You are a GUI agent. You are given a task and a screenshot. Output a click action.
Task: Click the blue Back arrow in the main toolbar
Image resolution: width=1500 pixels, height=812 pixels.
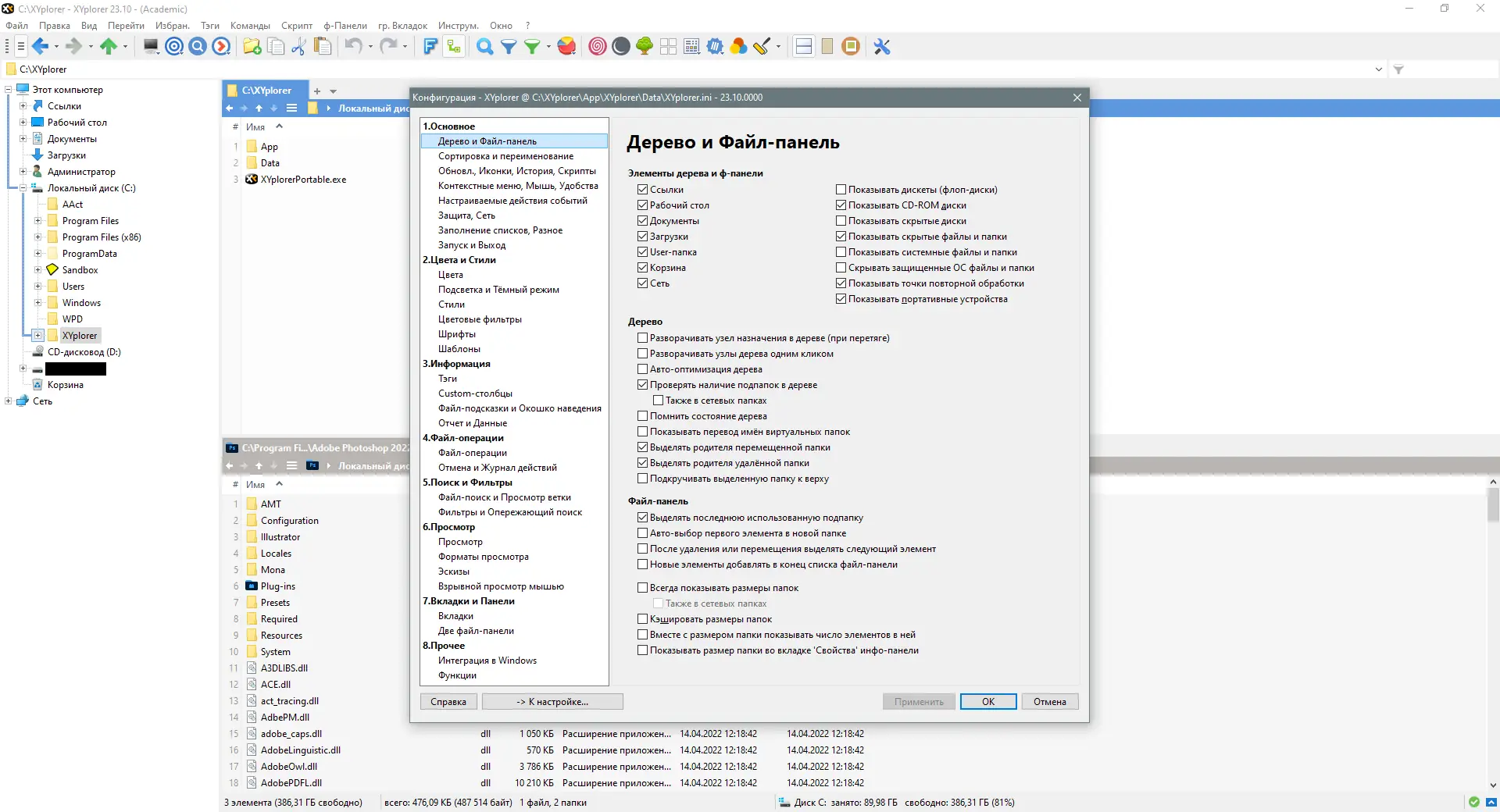[41, 47]
